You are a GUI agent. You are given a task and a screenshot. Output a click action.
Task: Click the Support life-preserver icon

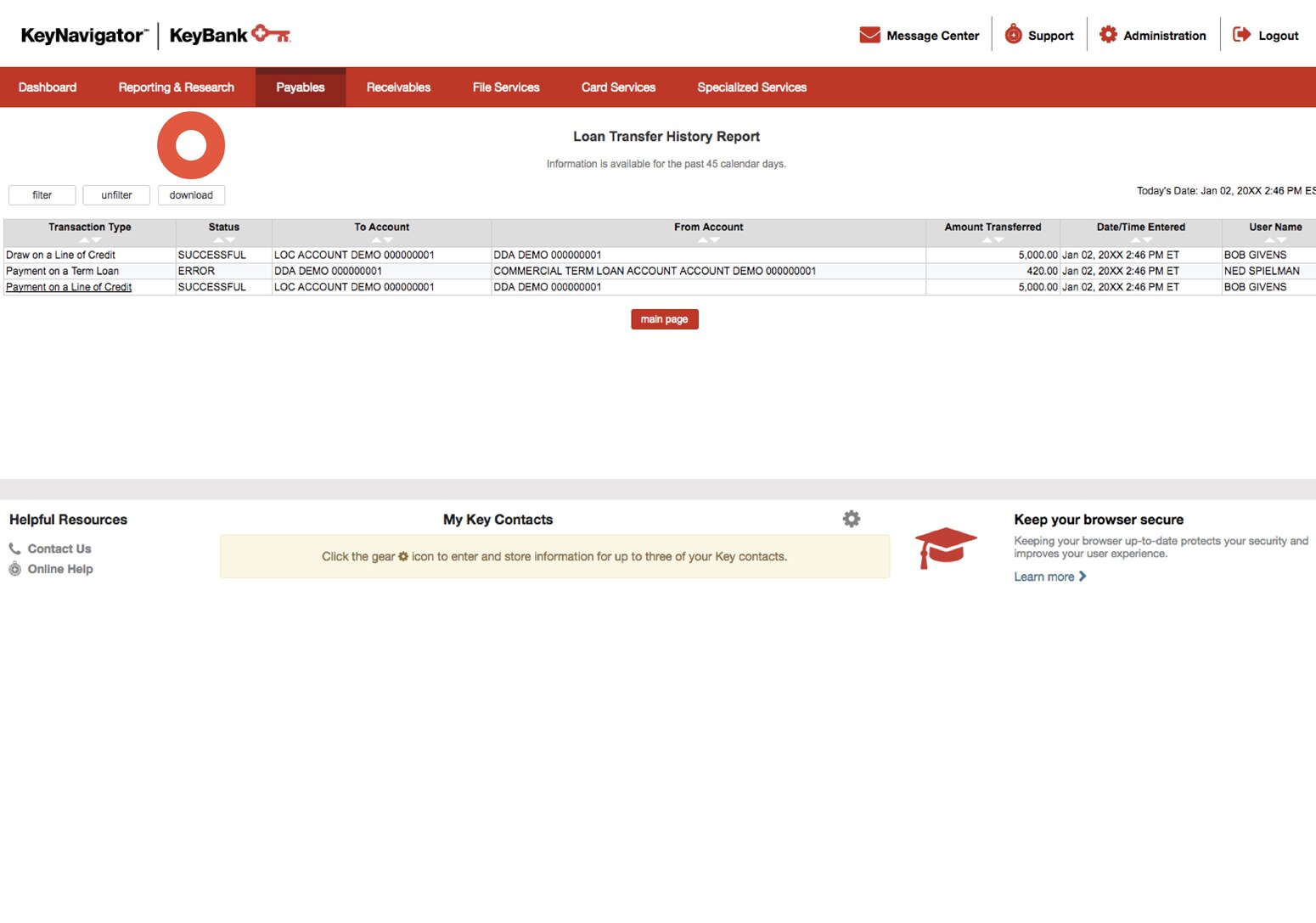pyautogui.click(x=1013, y=35)
